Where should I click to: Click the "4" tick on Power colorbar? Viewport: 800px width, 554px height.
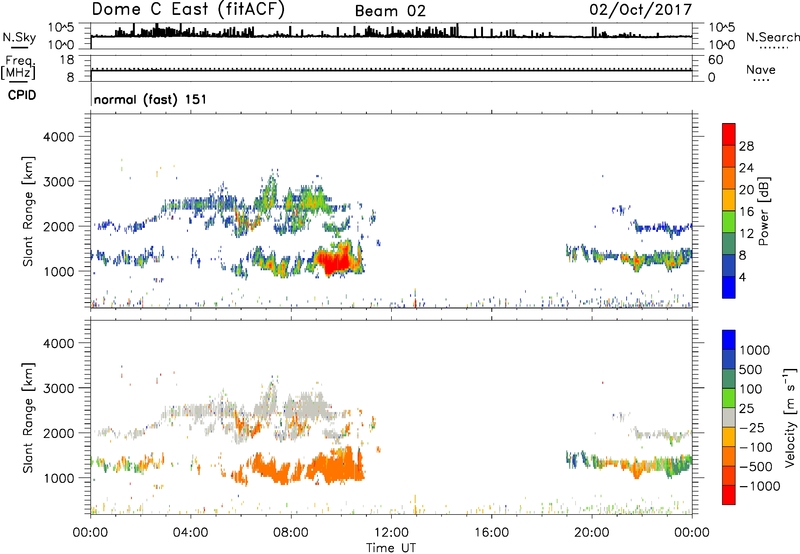[742, 277]
